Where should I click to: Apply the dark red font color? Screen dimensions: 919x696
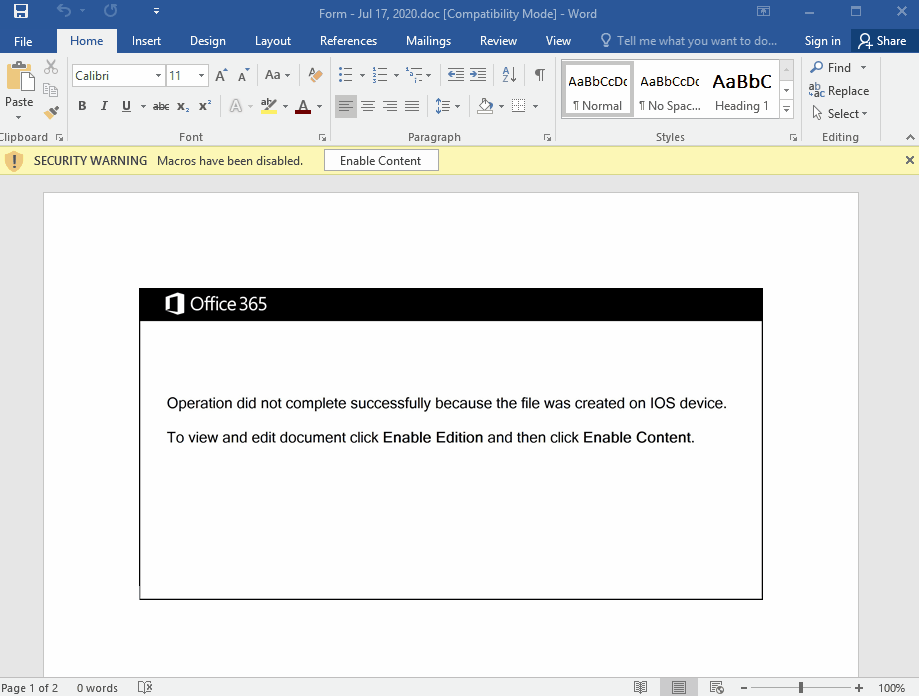(x=303, y=106)
